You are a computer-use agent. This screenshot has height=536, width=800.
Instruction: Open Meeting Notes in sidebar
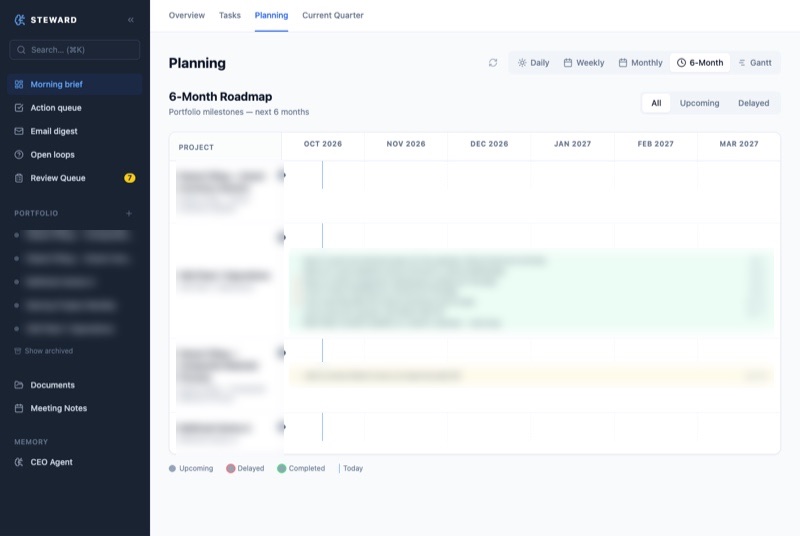click(74, 408)
